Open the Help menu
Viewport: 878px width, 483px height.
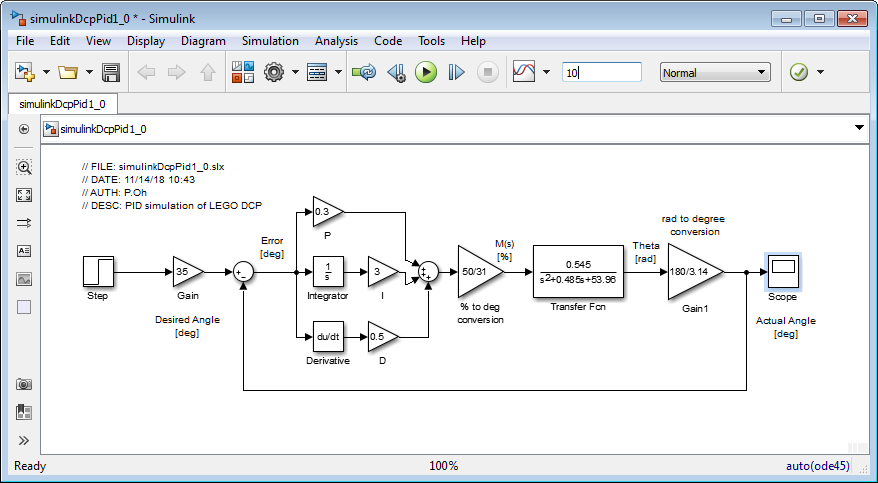click(x=473, y=41)
